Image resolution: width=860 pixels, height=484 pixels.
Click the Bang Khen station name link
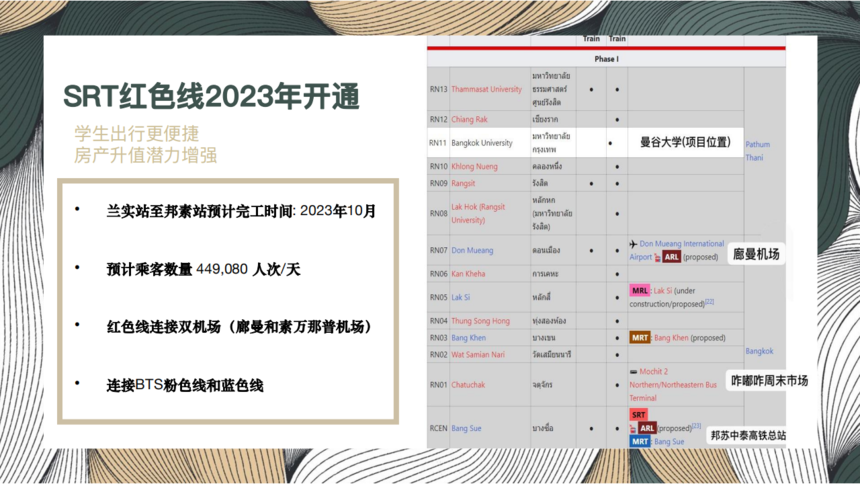pyautogui.click(x=468, y=338)
